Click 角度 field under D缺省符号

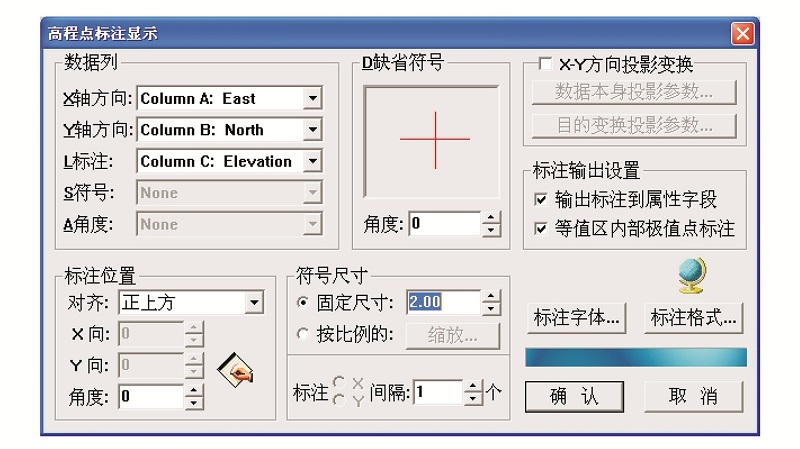(x=444, y=223)
